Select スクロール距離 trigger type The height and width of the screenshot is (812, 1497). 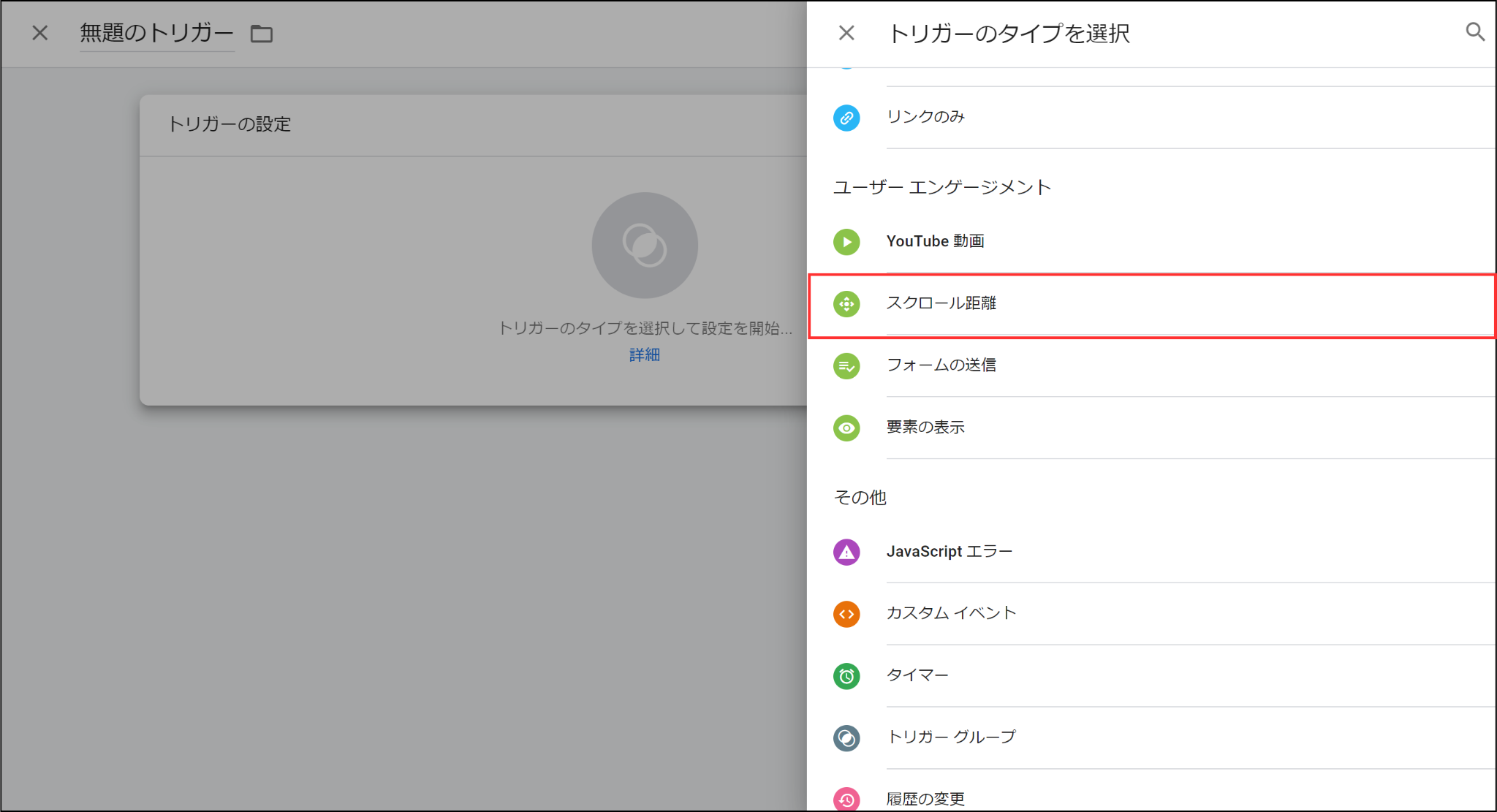1152,305
